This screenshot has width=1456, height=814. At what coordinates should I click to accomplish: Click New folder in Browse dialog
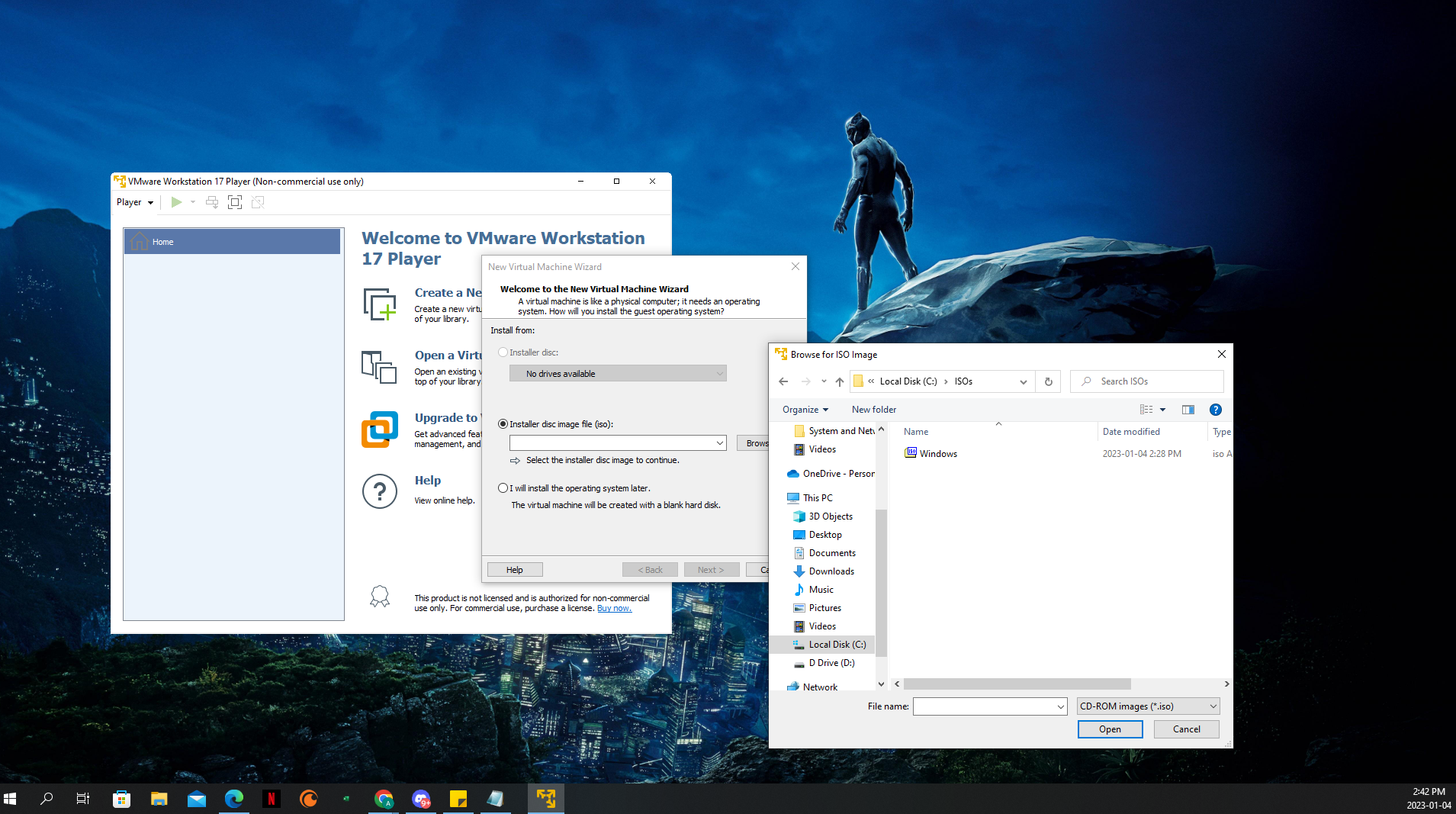(x=874, y=410)
